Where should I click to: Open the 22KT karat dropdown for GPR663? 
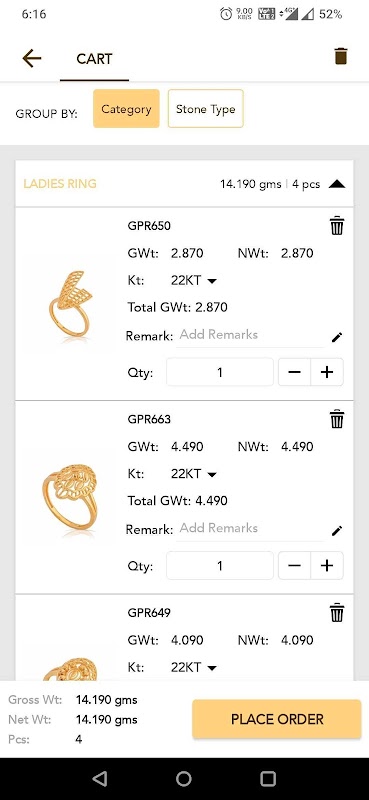pyautogui.click(x=193, y=473)
